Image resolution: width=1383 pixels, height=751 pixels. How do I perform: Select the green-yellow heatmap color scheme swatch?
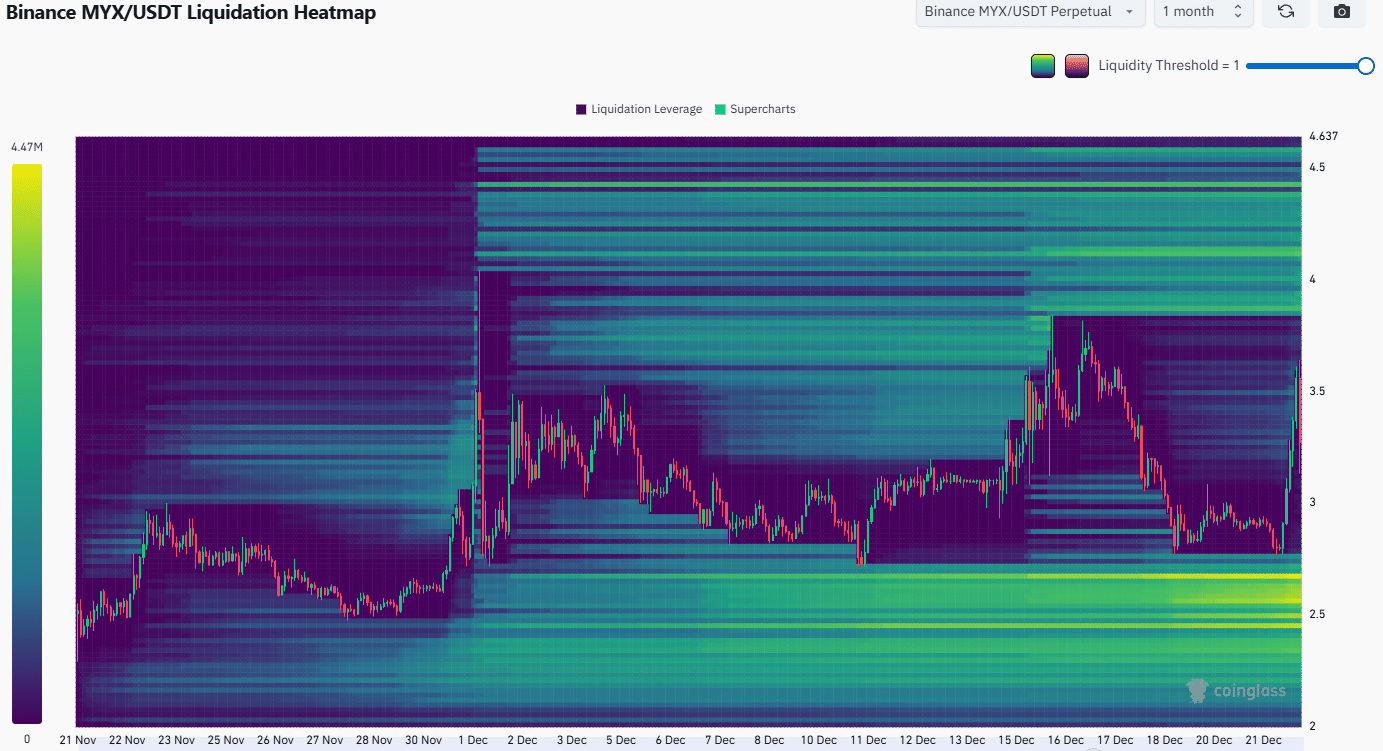pyautogui.click(x=1043, y=66)
